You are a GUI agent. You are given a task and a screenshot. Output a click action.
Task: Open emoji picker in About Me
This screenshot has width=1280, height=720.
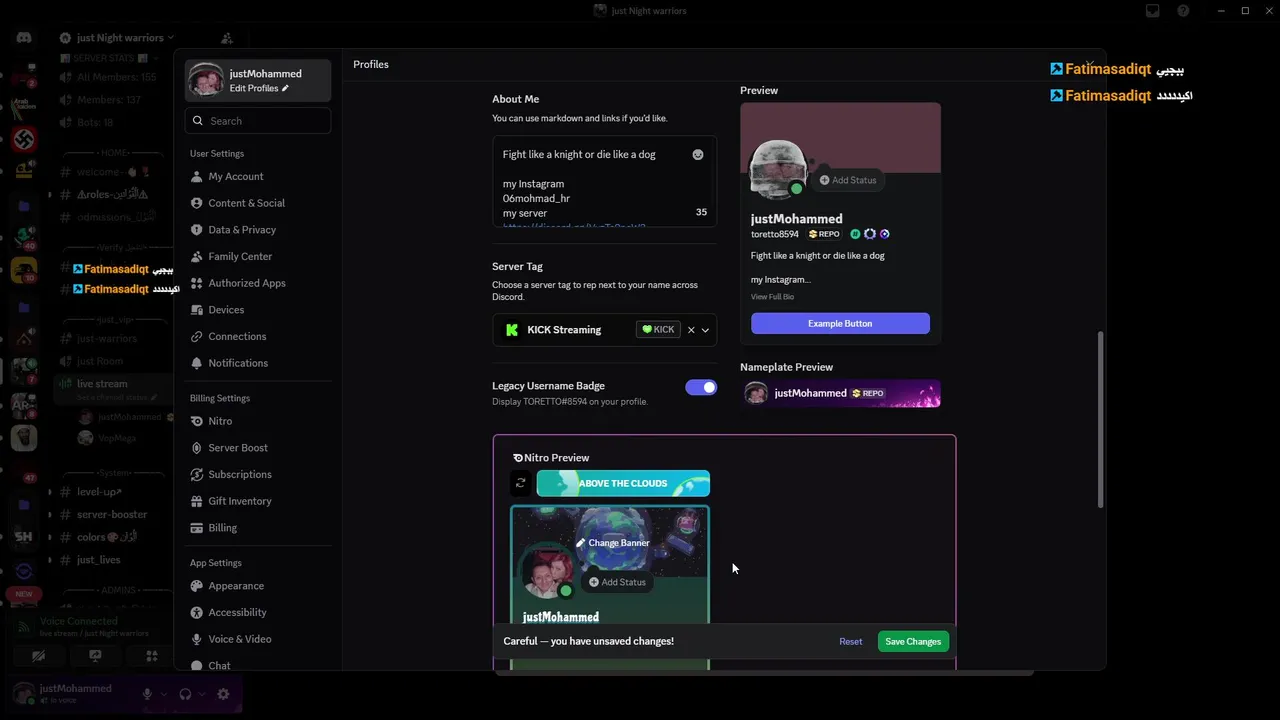pos(698,154)
